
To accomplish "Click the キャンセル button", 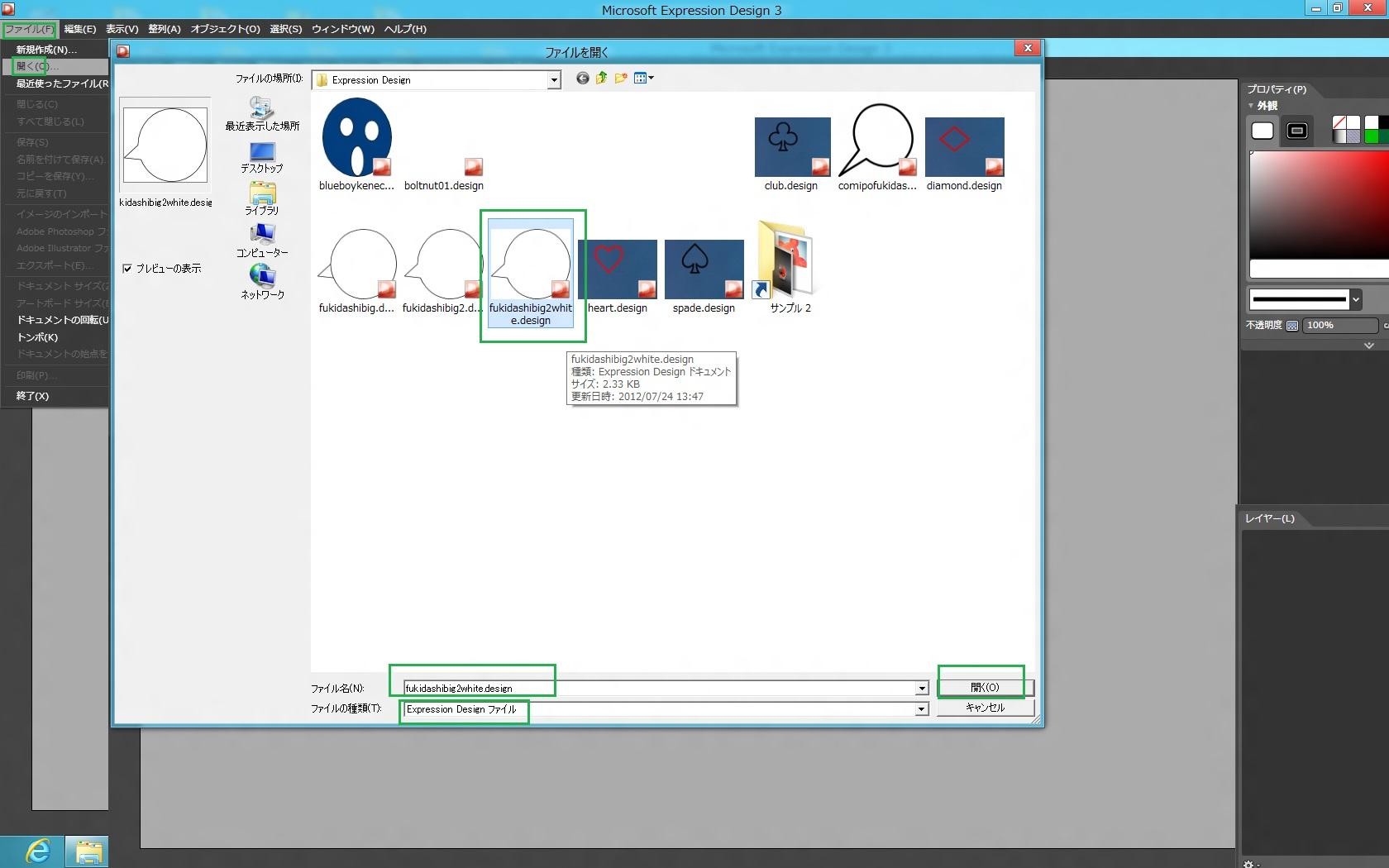I will click(x=985, y=708).
